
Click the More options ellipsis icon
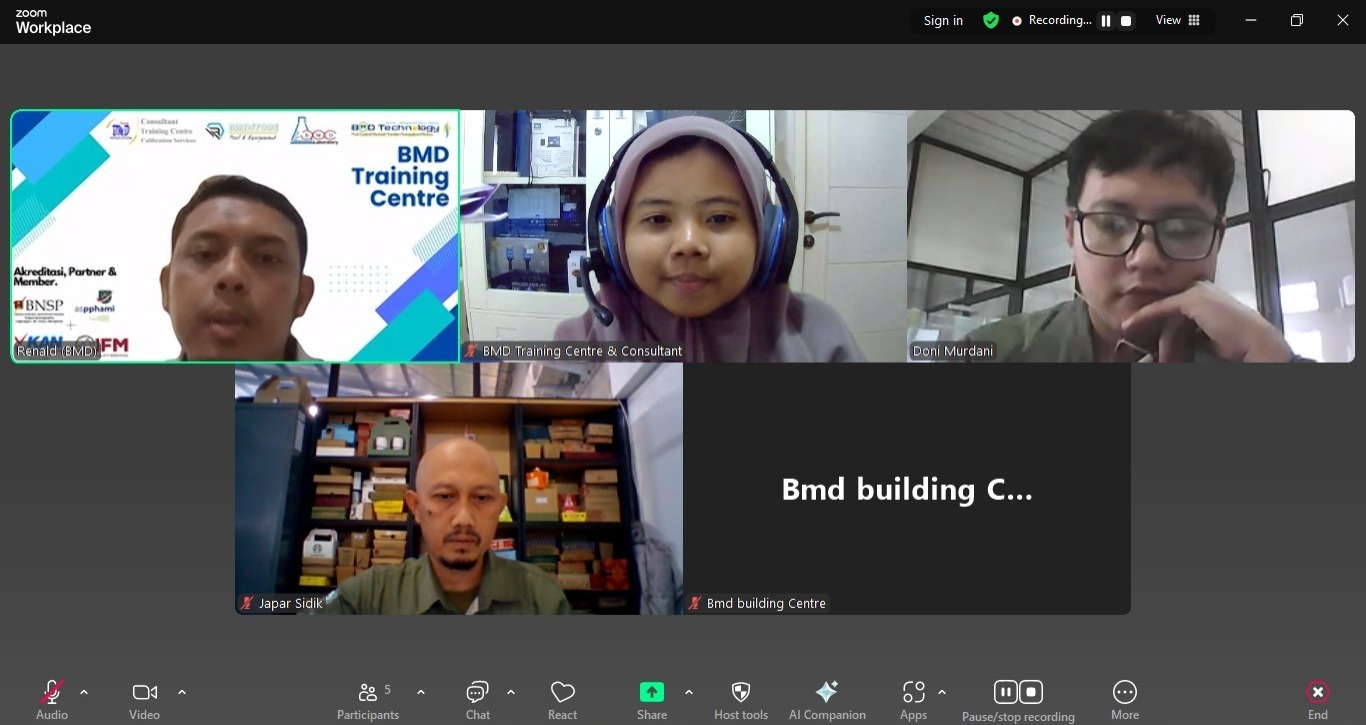point(1124,692)
